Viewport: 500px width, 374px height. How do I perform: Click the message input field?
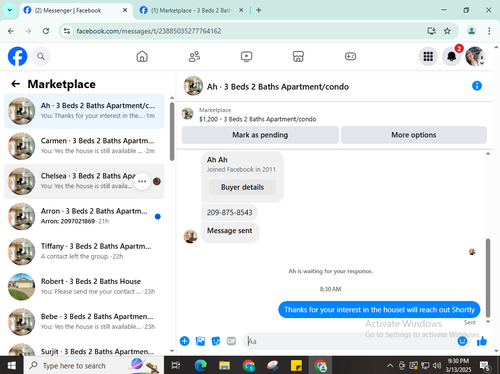tap(350, 341)
